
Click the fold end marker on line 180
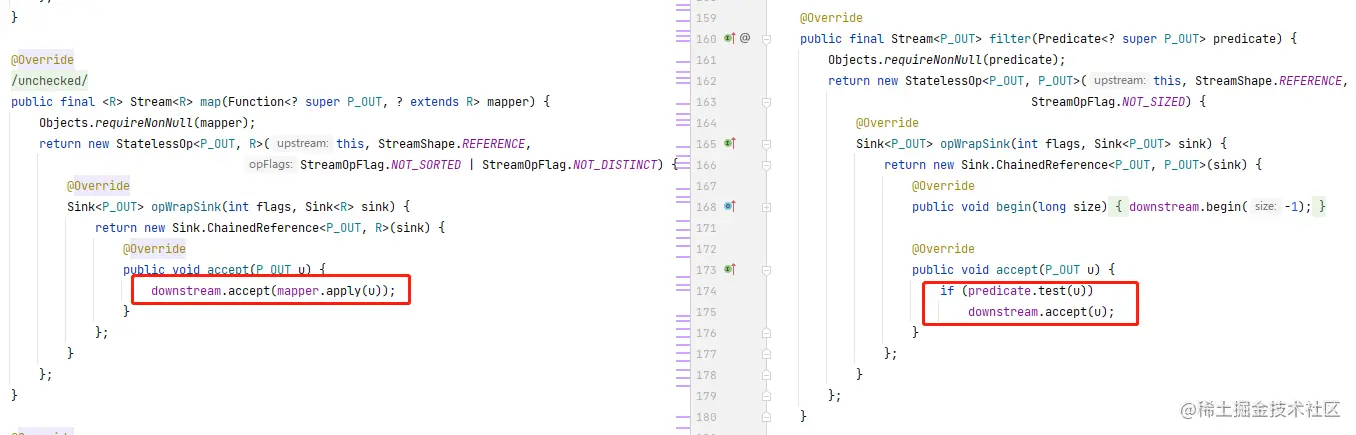767,417
